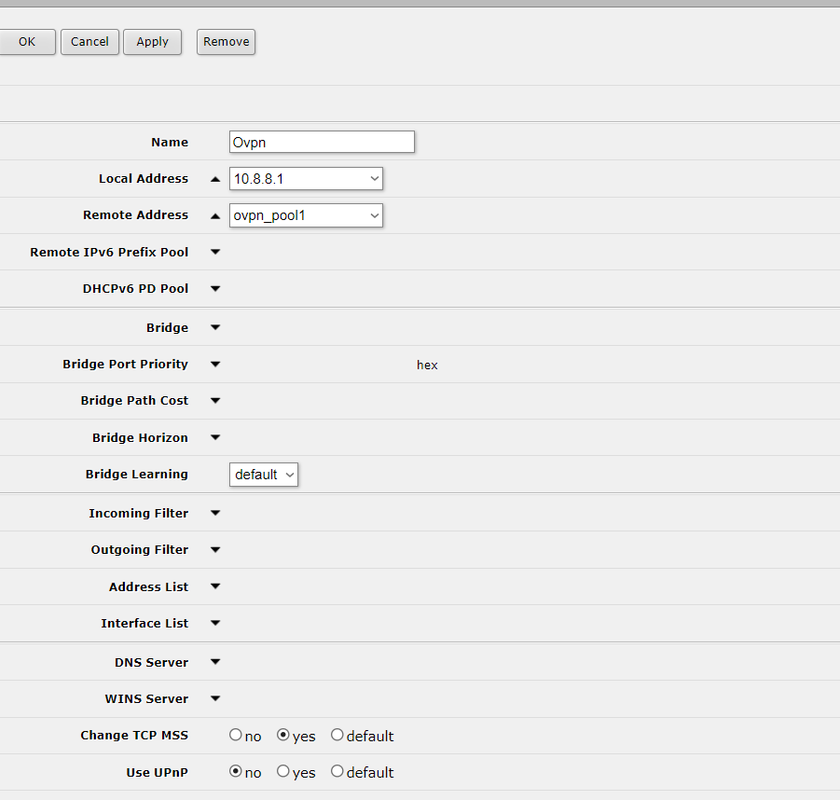
Task: Expand the Address List option
Action: pyautogui.click(x=215, y=587)
